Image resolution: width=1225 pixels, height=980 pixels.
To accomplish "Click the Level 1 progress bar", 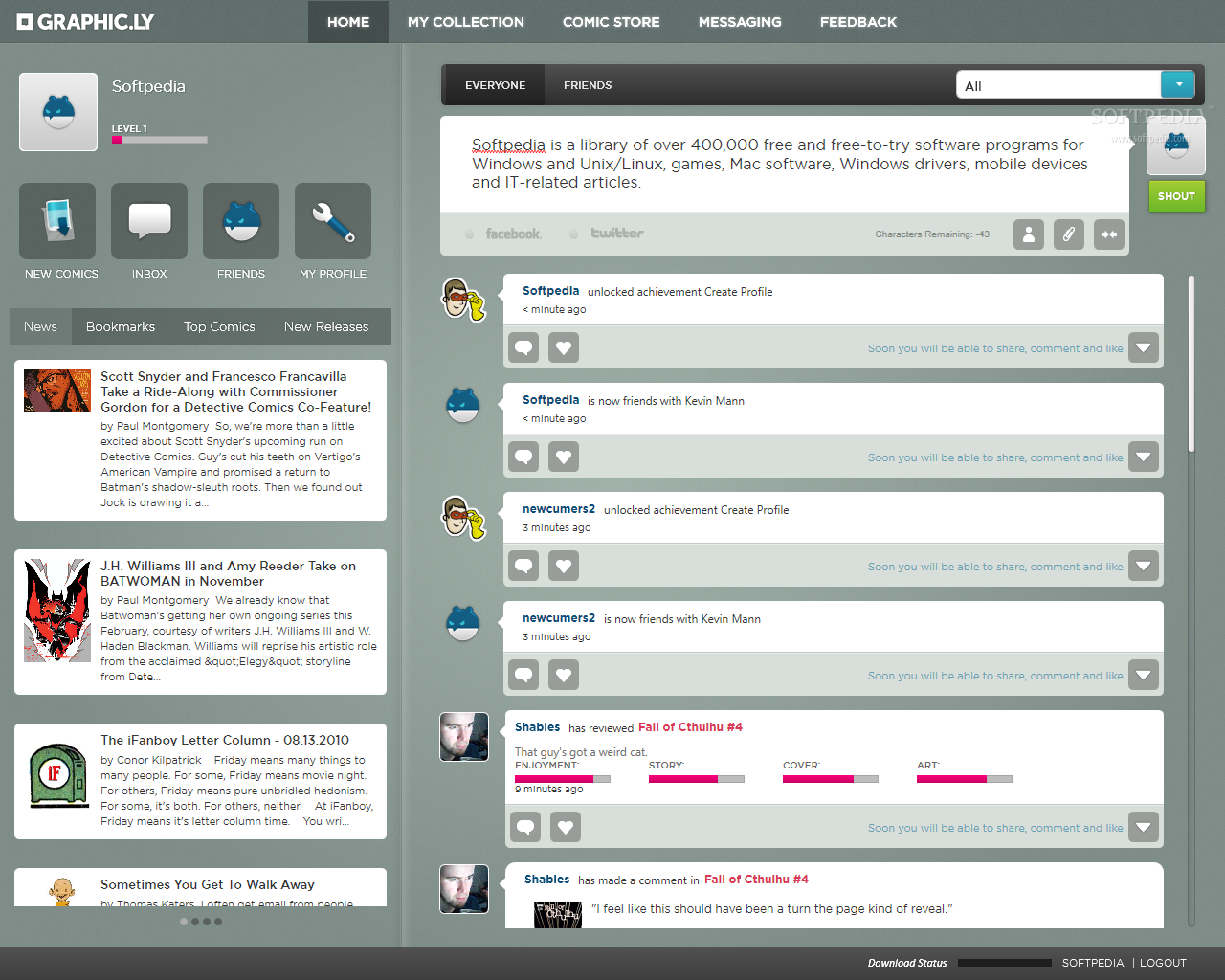I will pyautogui.click(x=159, y=140).
